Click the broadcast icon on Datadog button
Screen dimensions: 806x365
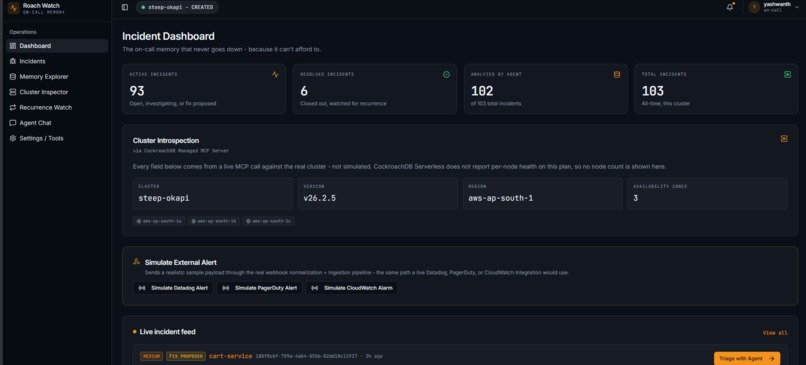(142, 288)
